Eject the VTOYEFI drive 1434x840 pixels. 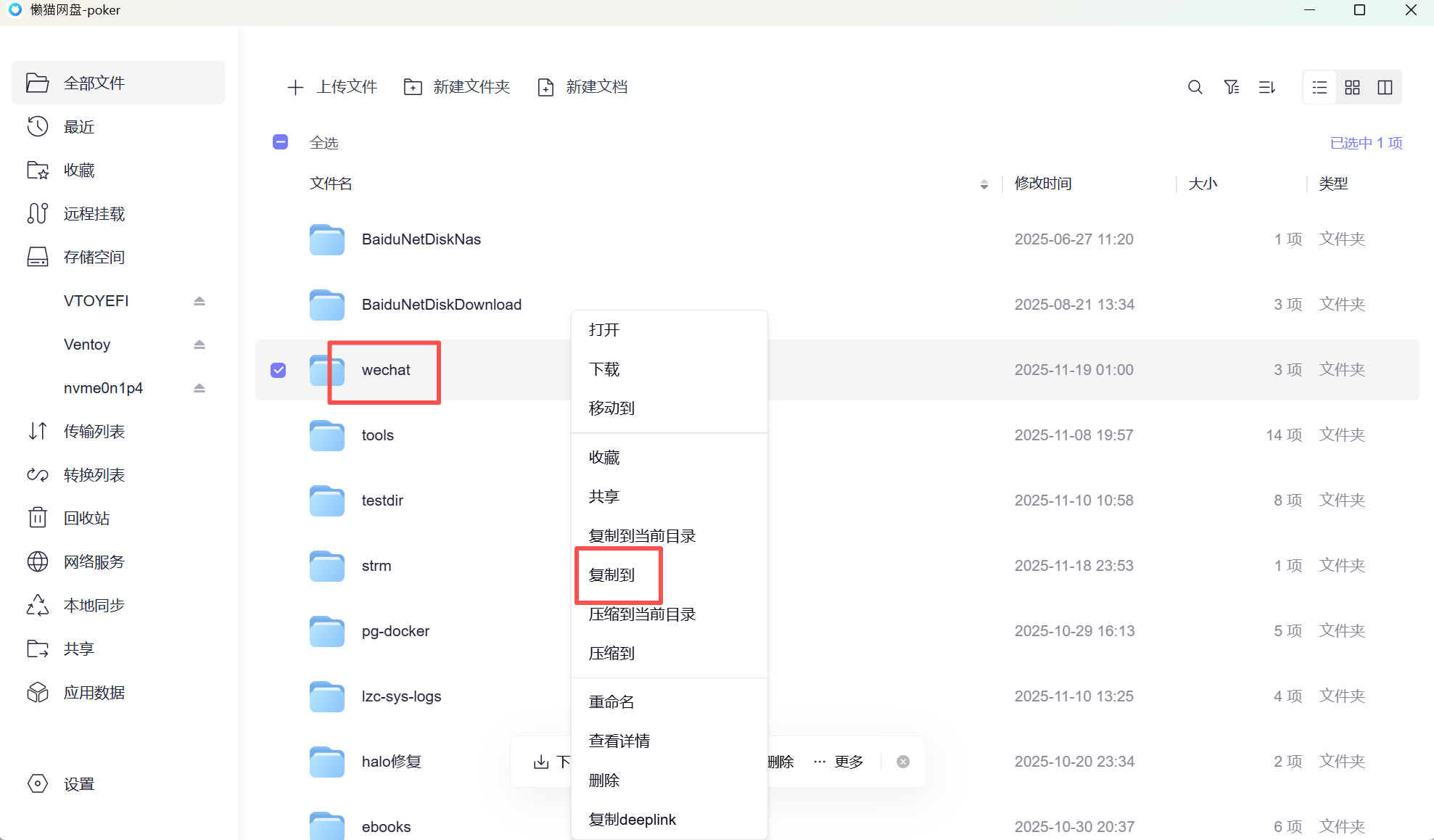point(199,301)
